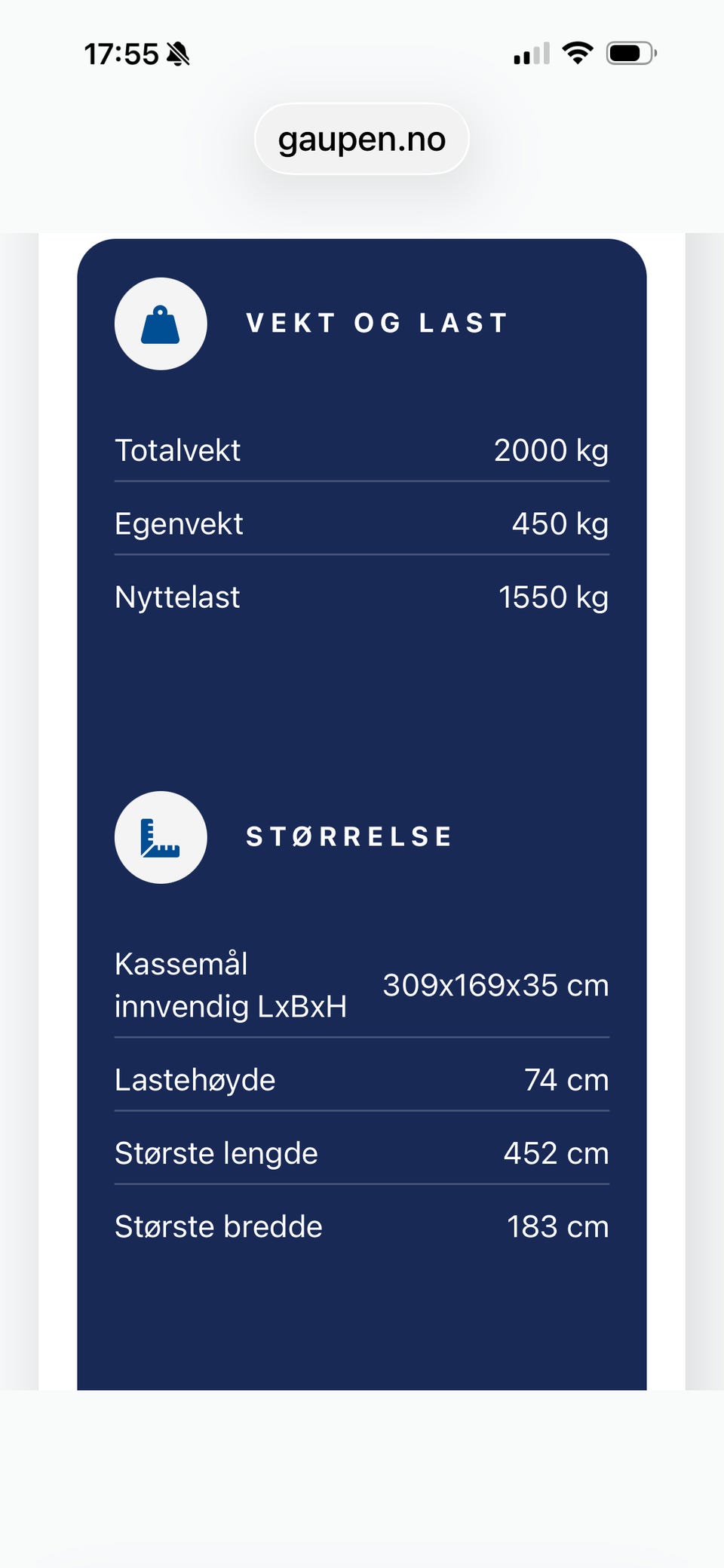Viewport: 724px width, 1568px height.
Task: Select the VEKT OG LAST heading
Action: (x=377, y=324)
